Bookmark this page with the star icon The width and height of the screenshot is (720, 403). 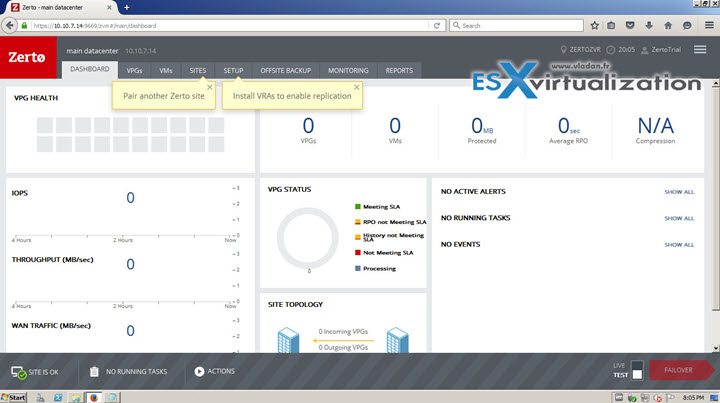595,26
